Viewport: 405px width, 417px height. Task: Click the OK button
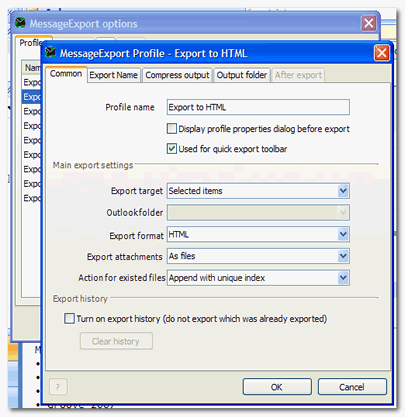277,387
